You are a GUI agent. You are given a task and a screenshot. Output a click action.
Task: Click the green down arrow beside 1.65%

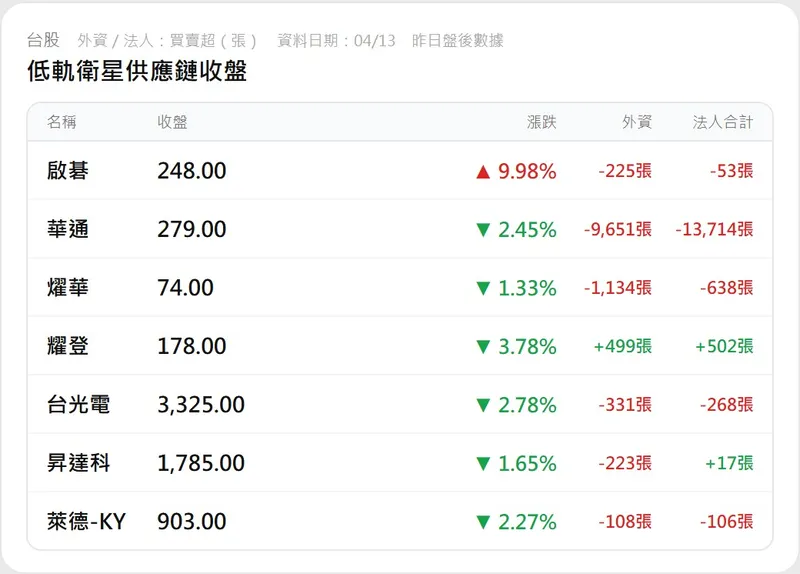click(484, 464)
